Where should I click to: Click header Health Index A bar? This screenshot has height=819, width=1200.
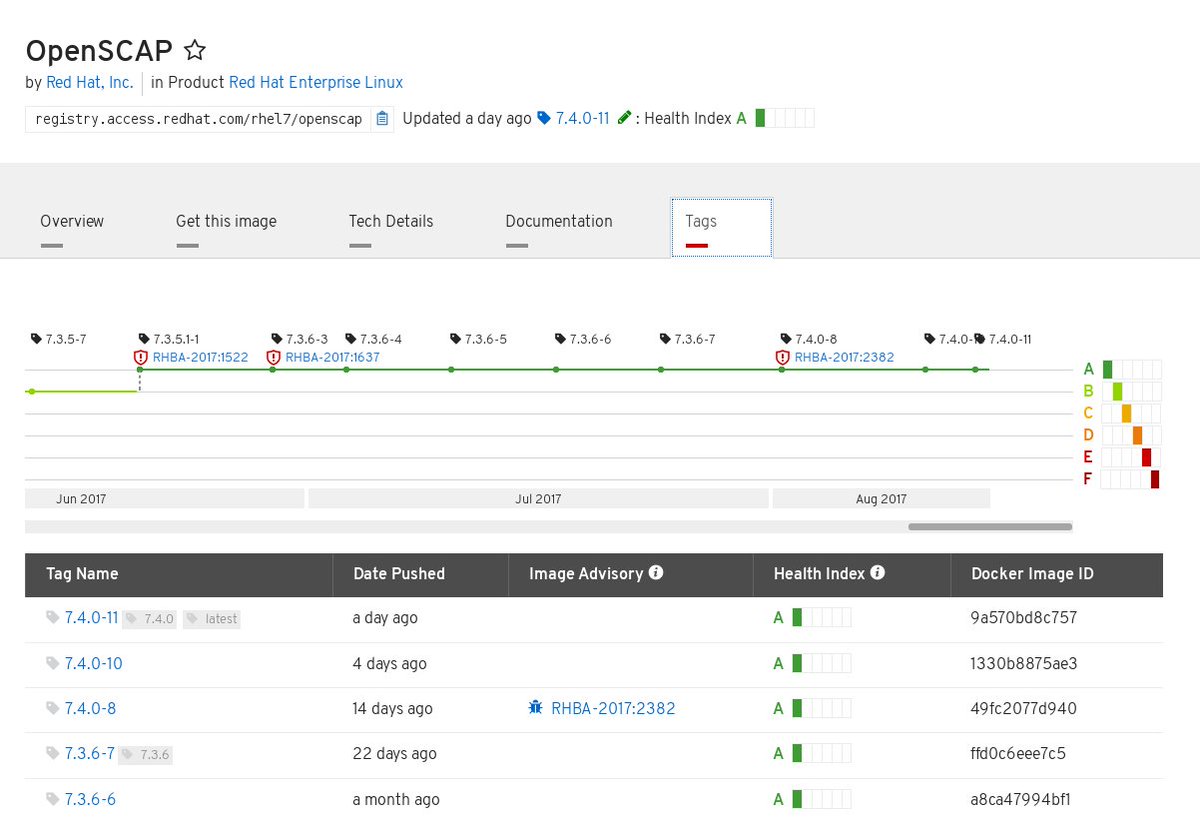(784, 118)
